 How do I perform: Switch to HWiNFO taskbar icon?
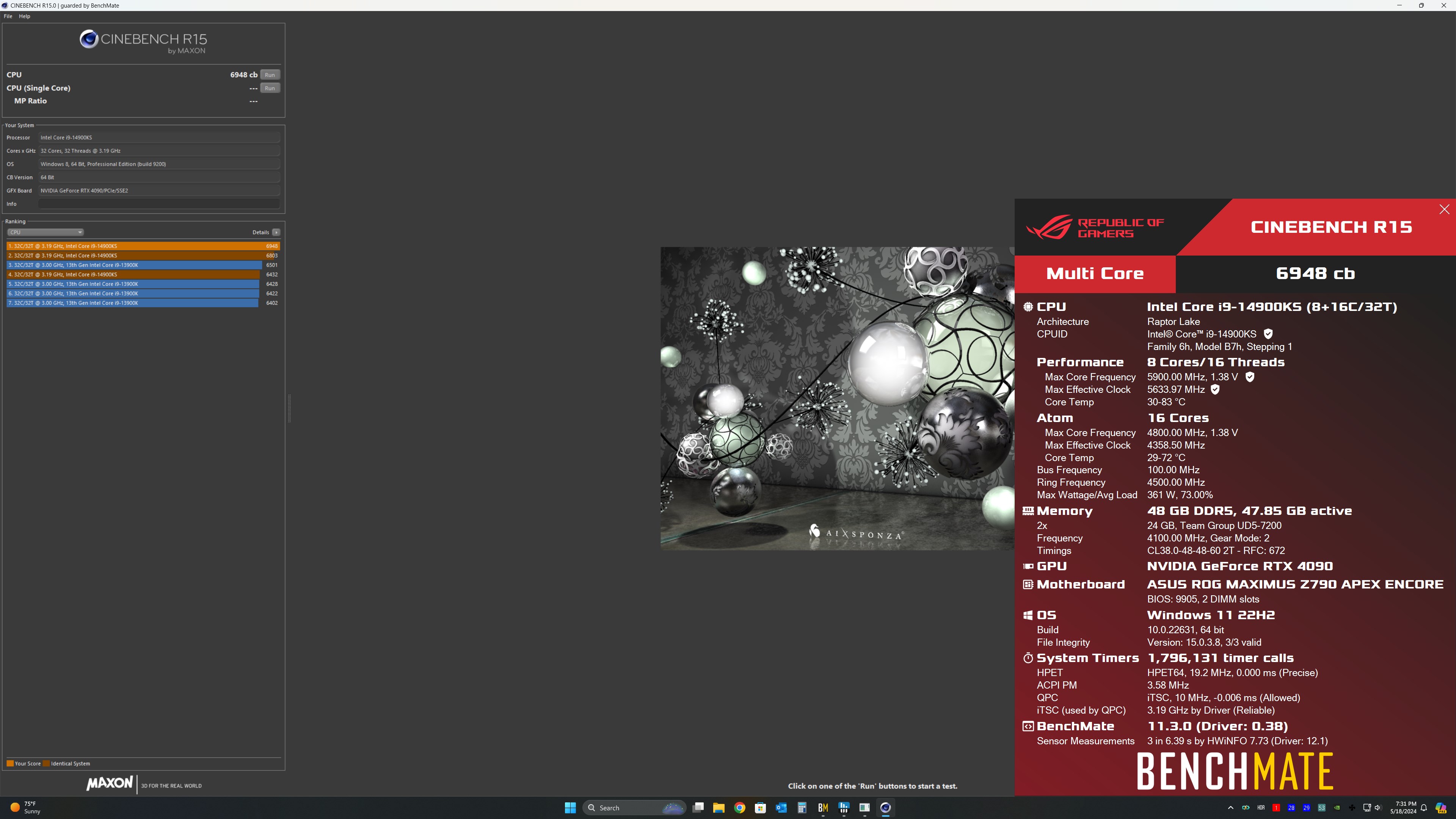(x=844, y=808)
